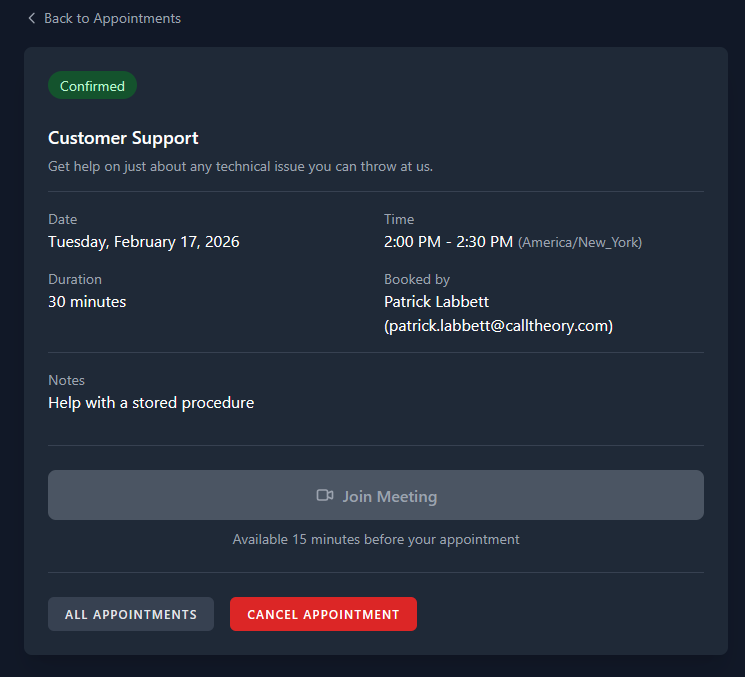This screenshot has height=677, width=745.
Task: Click the Customer Support heading
Action: click(x=123, y=138)
